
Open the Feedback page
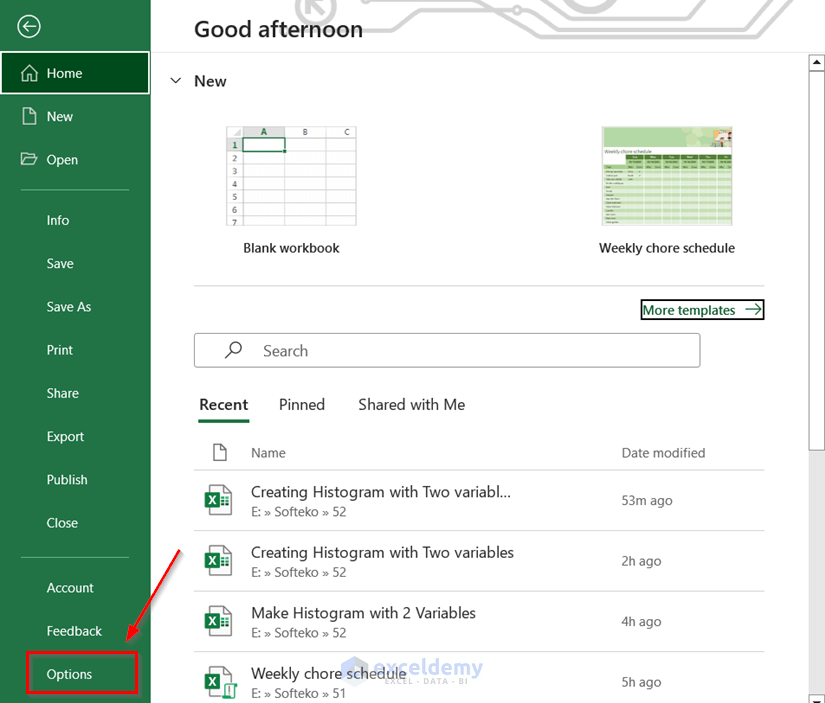tap(74, 630)
